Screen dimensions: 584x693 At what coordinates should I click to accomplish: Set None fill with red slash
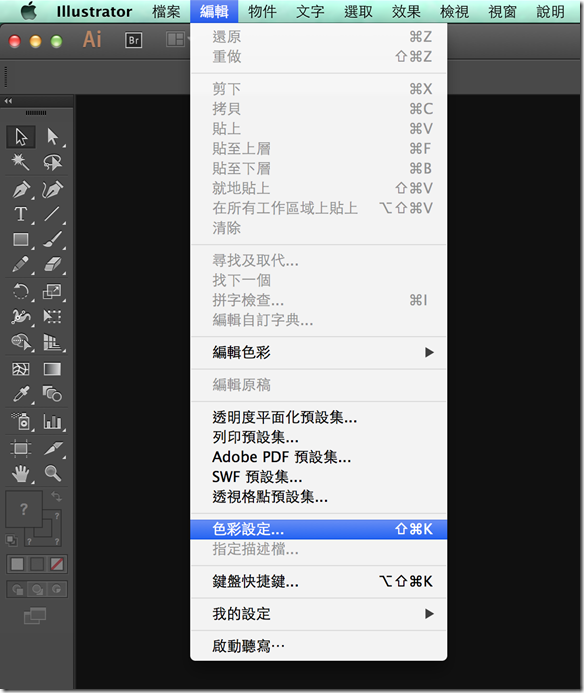(x=57, y=564)
